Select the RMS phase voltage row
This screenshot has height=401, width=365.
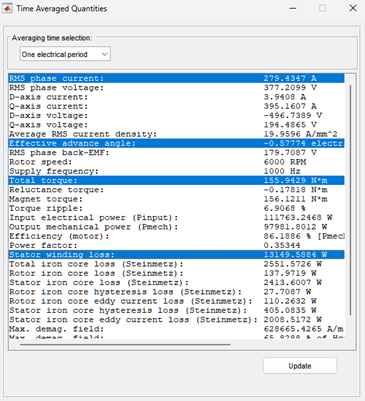pos(176,88)
